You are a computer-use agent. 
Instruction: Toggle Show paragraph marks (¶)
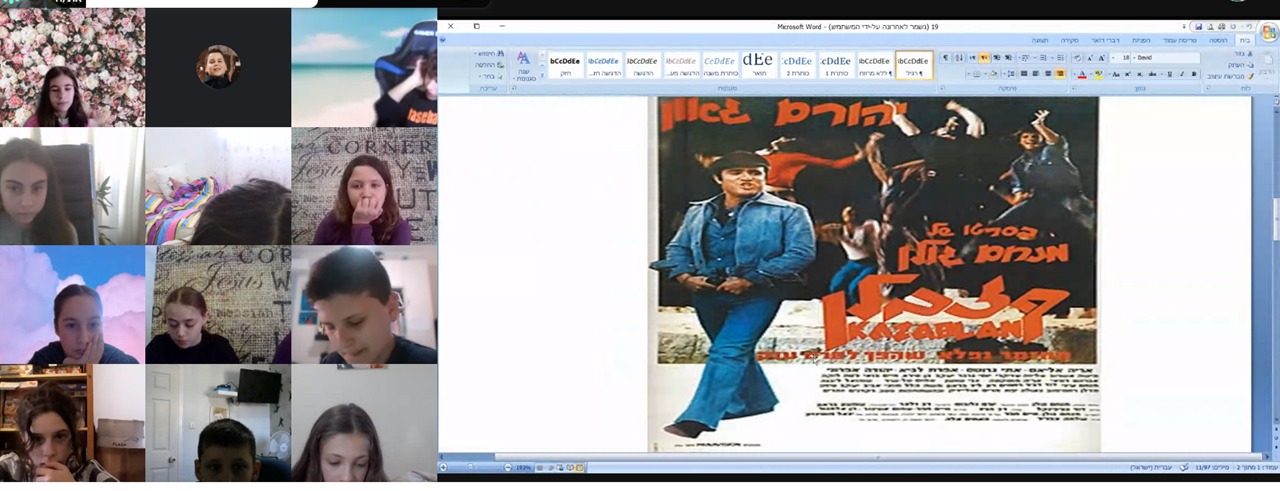click(946, 58)
